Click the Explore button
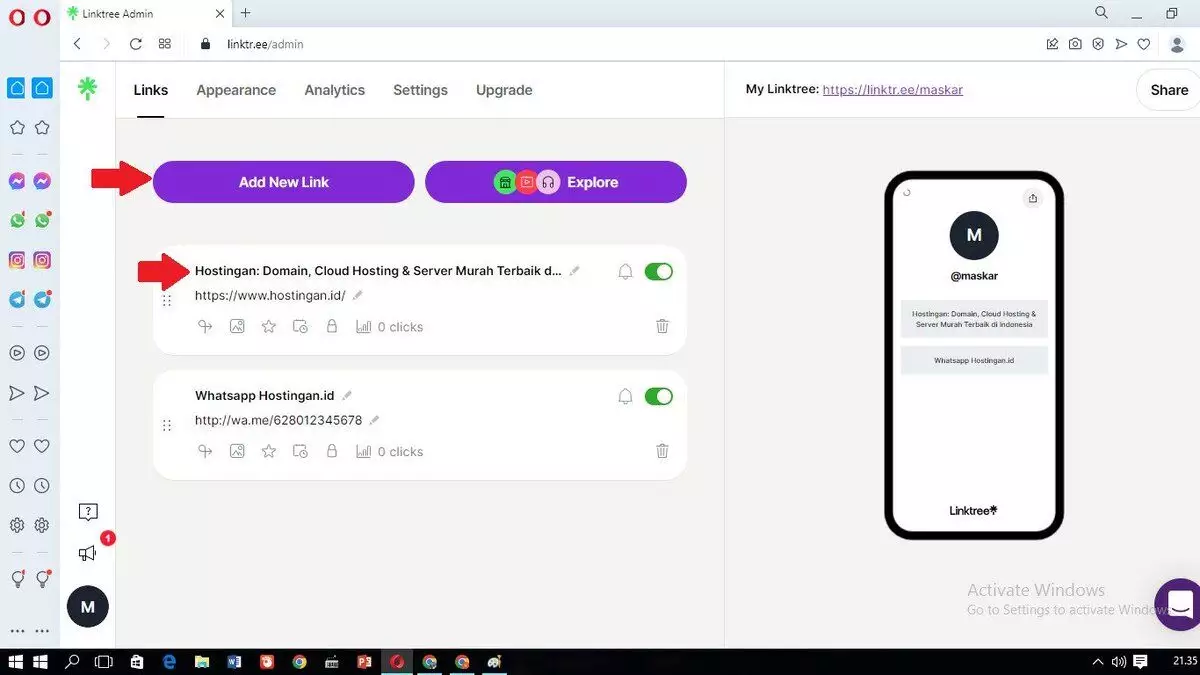 556,182
